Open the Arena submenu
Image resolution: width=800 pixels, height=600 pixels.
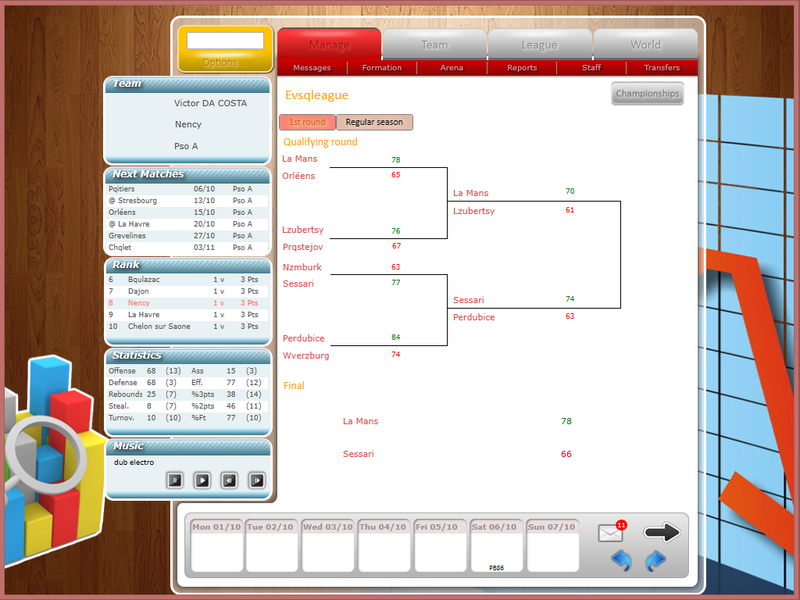pyautogui.click(x=452, y=67)
